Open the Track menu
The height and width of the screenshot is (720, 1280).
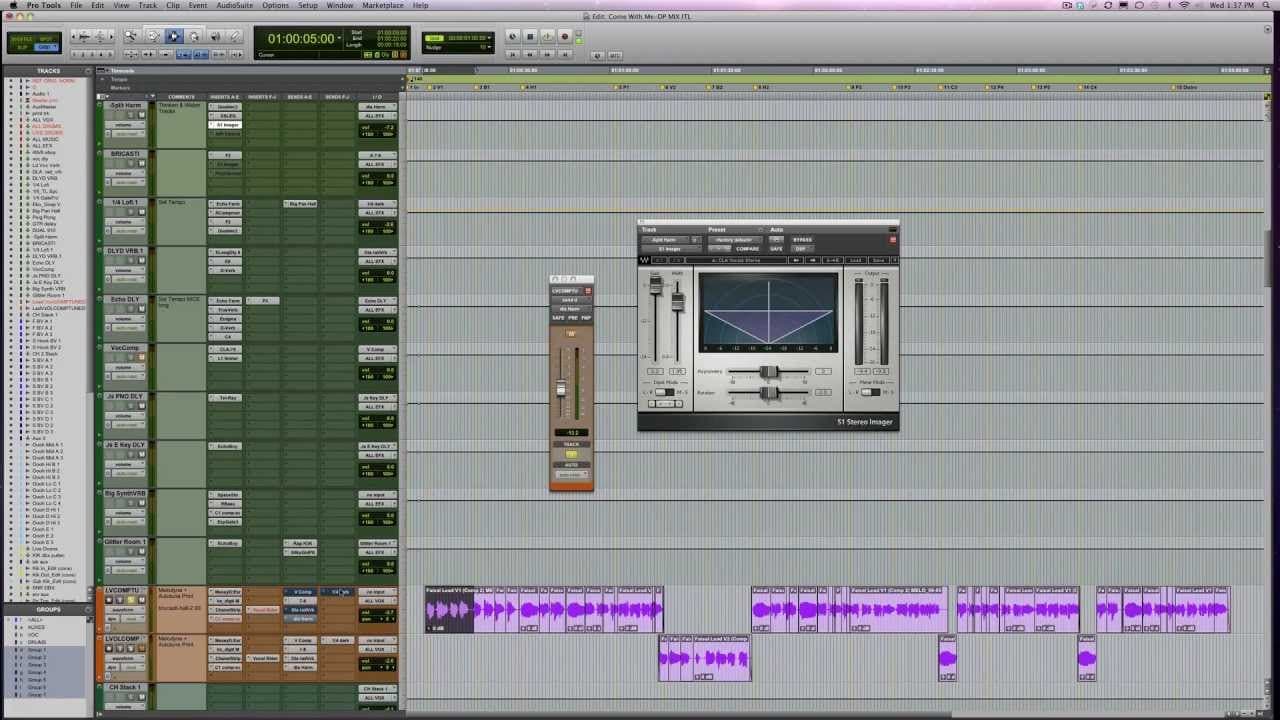147,5
